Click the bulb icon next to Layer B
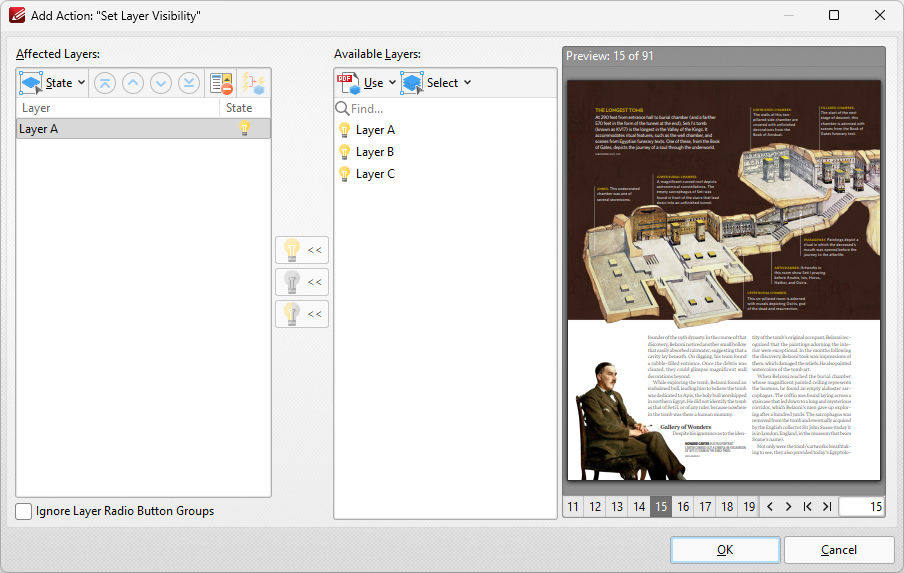 344,152
